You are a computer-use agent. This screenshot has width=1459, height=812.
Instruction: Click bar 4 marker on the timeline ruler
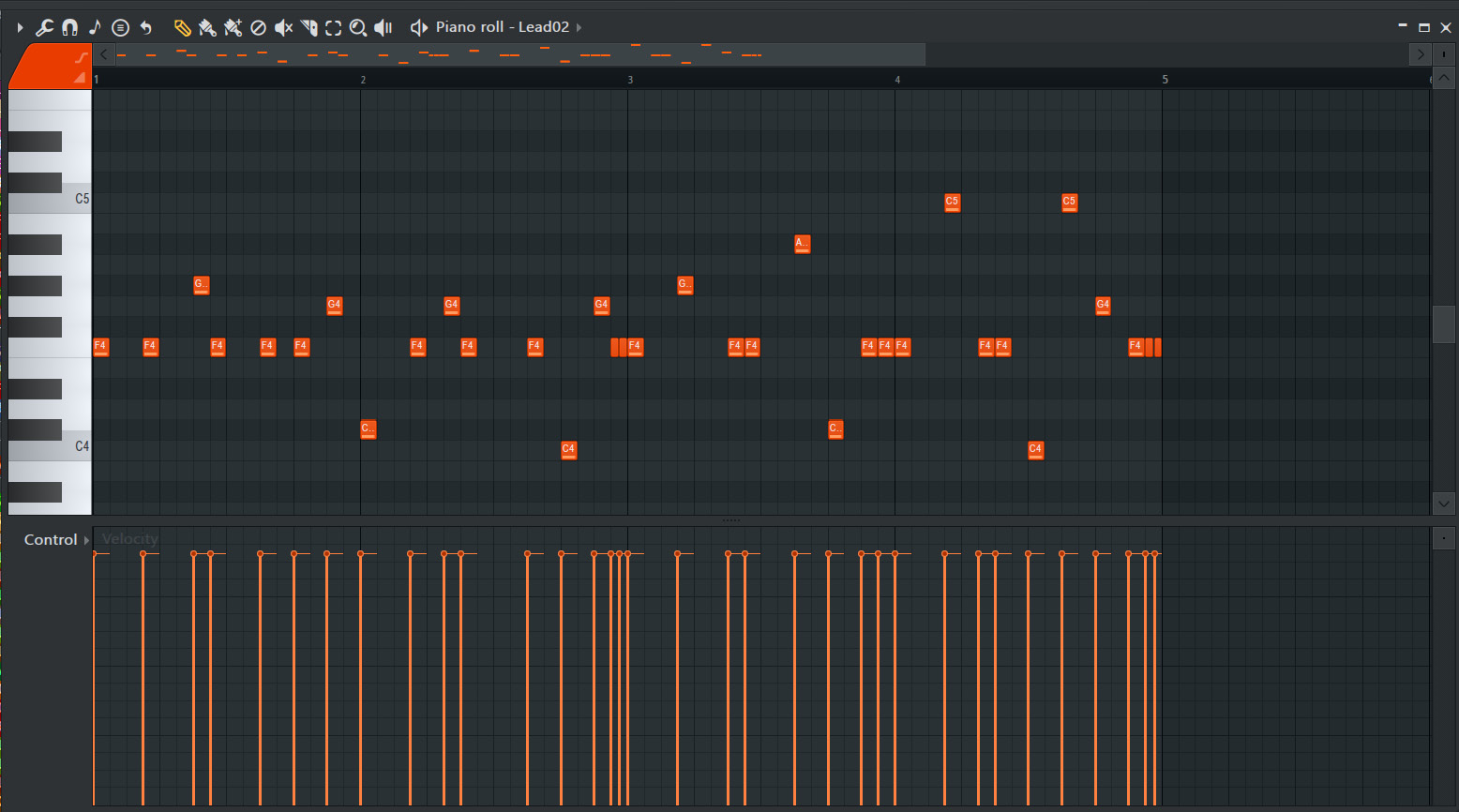click(x=897, y=80)
